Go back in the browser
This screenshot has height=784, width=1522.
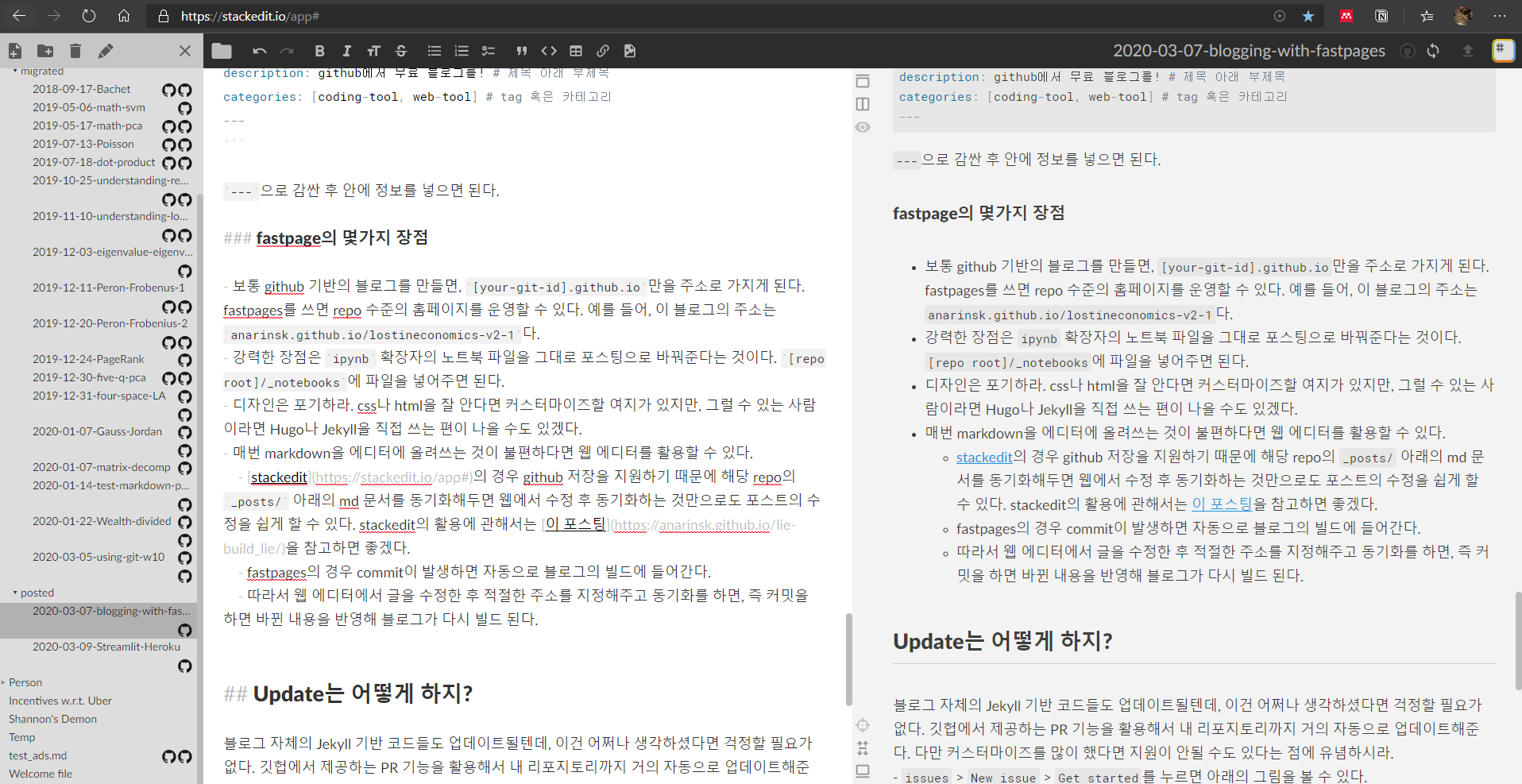(x=19, y=16)
